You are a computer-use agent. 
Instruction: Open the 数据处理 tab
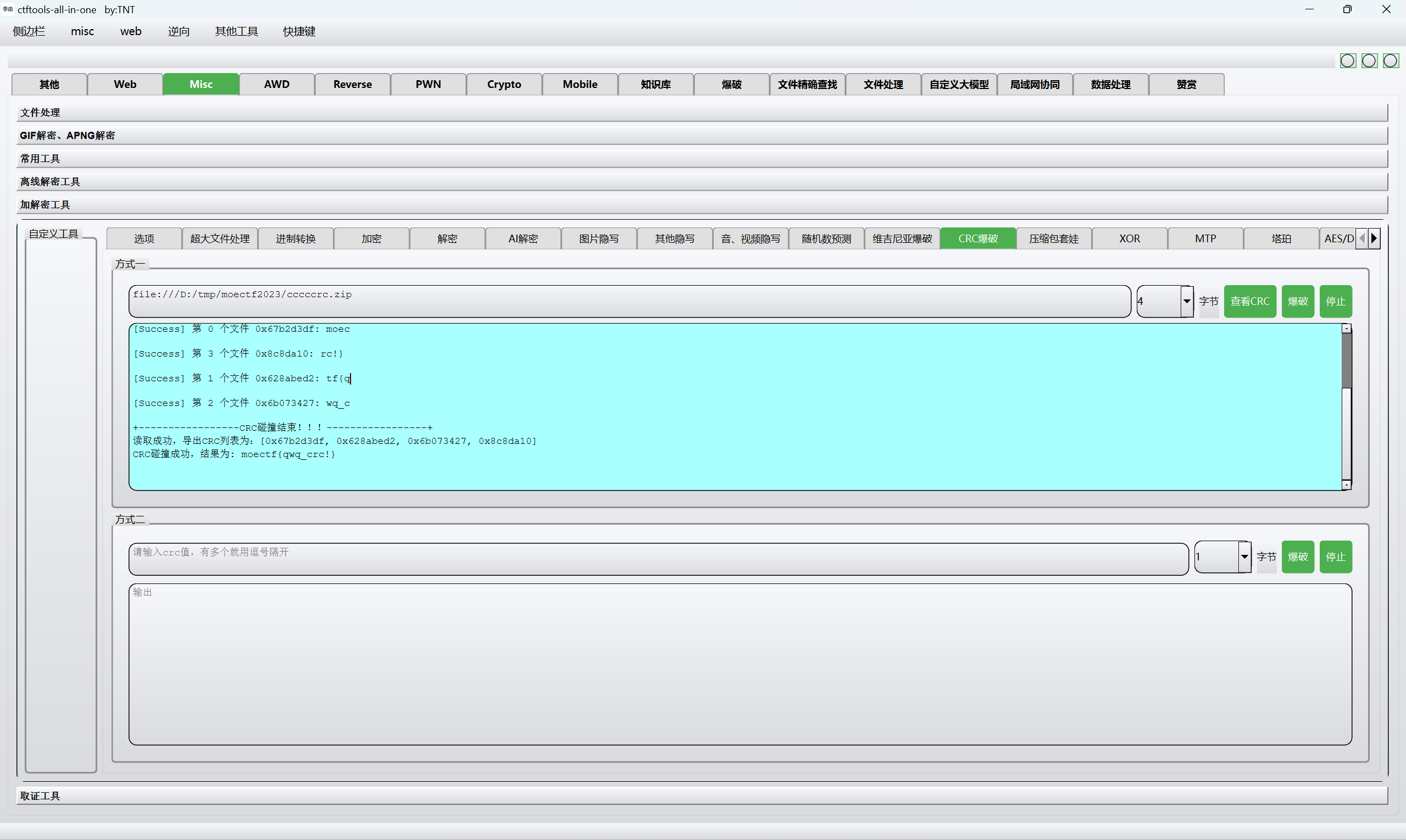1111,85
